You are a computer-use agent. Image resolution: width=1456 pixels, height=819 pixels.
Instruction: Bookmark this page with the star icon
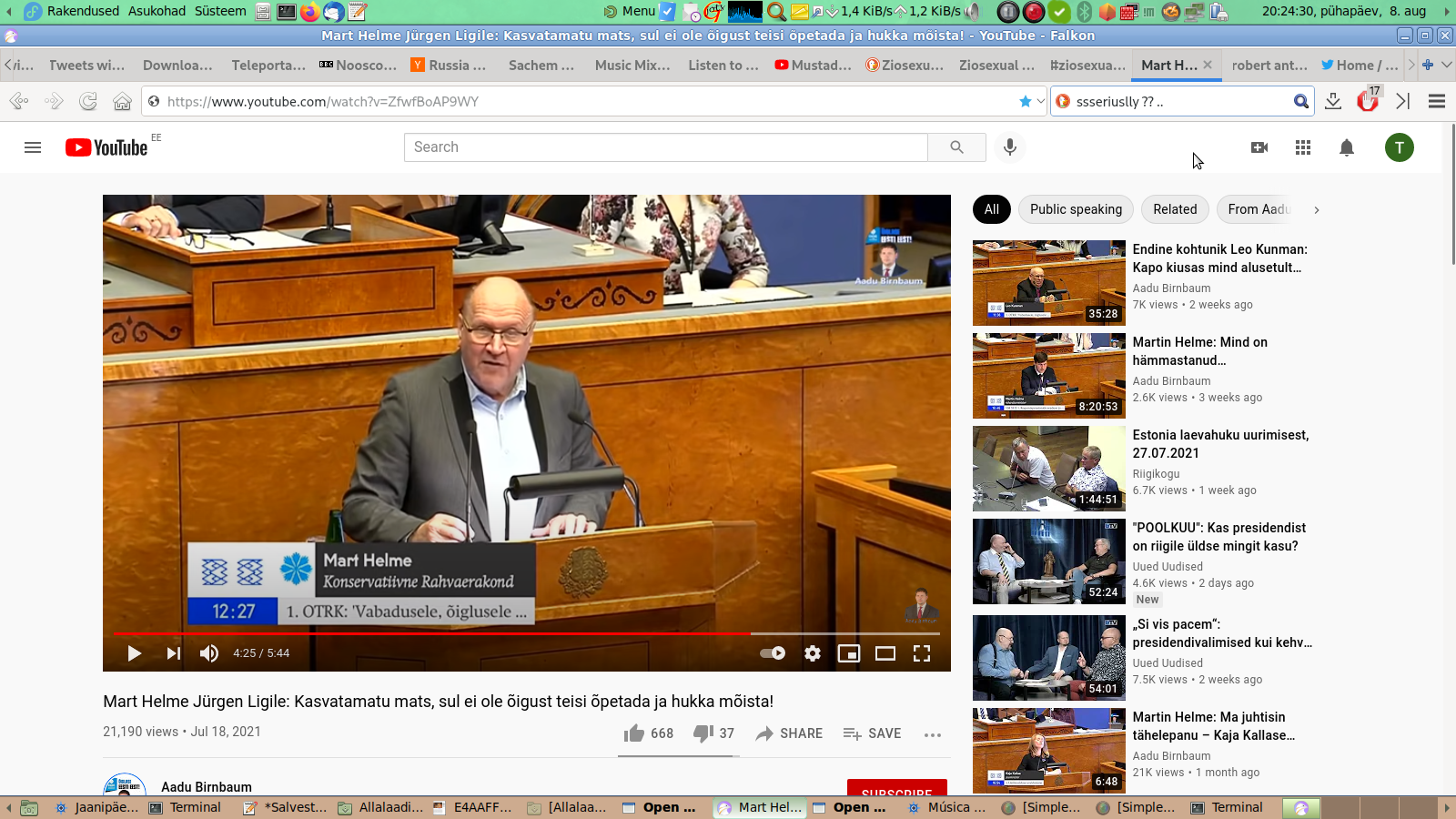click(x=1026, y=101)
